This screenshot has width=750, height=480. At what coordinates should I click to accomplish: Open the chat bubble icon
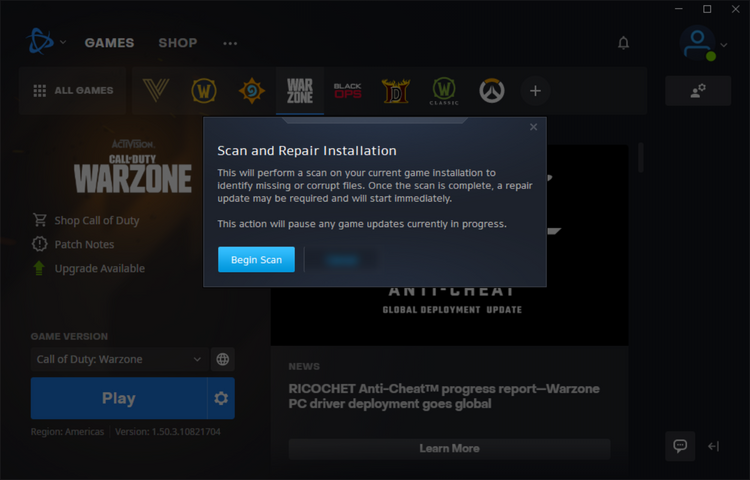pos(680,446)
